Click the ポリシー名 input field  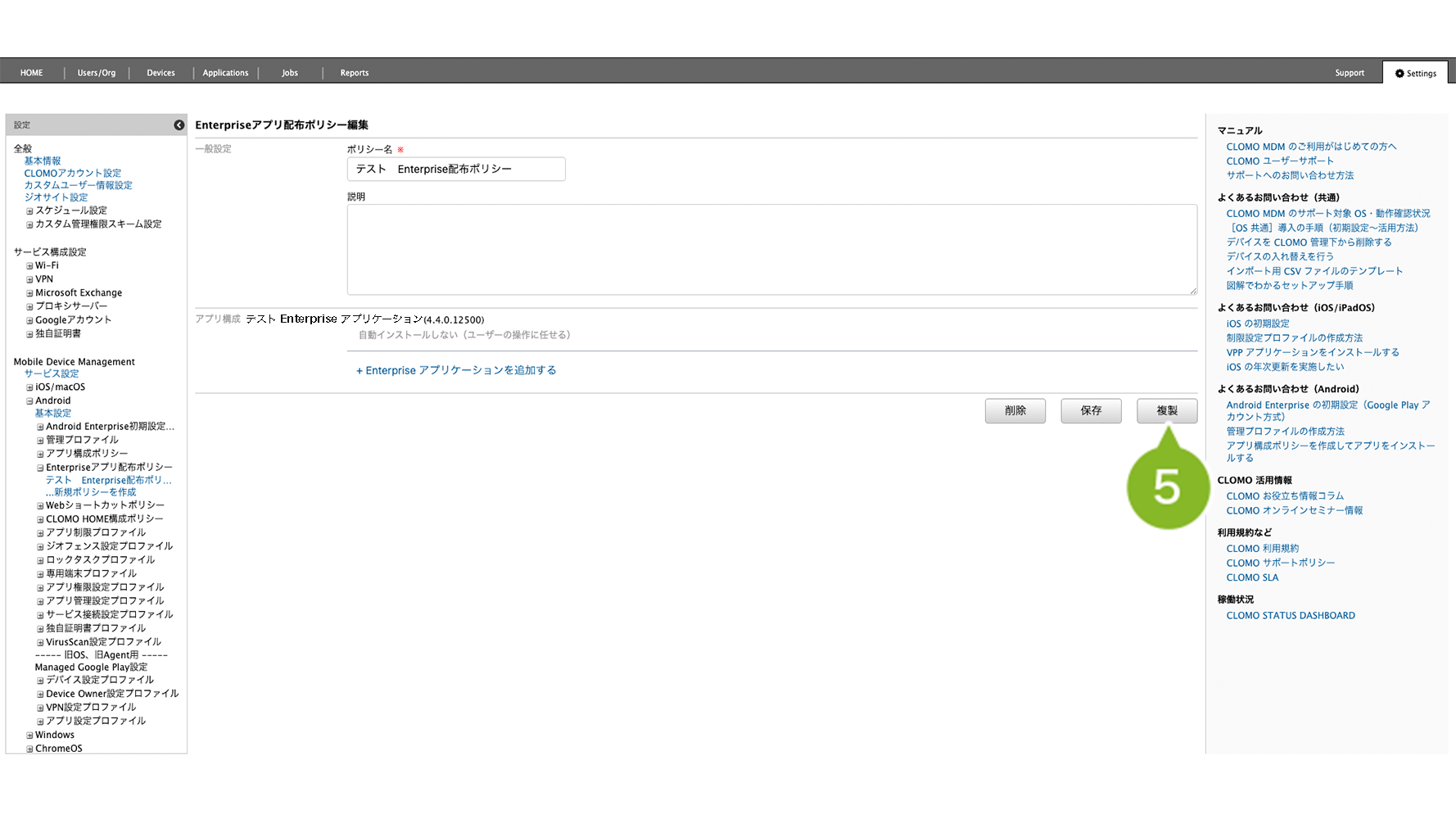coord(455,170)
